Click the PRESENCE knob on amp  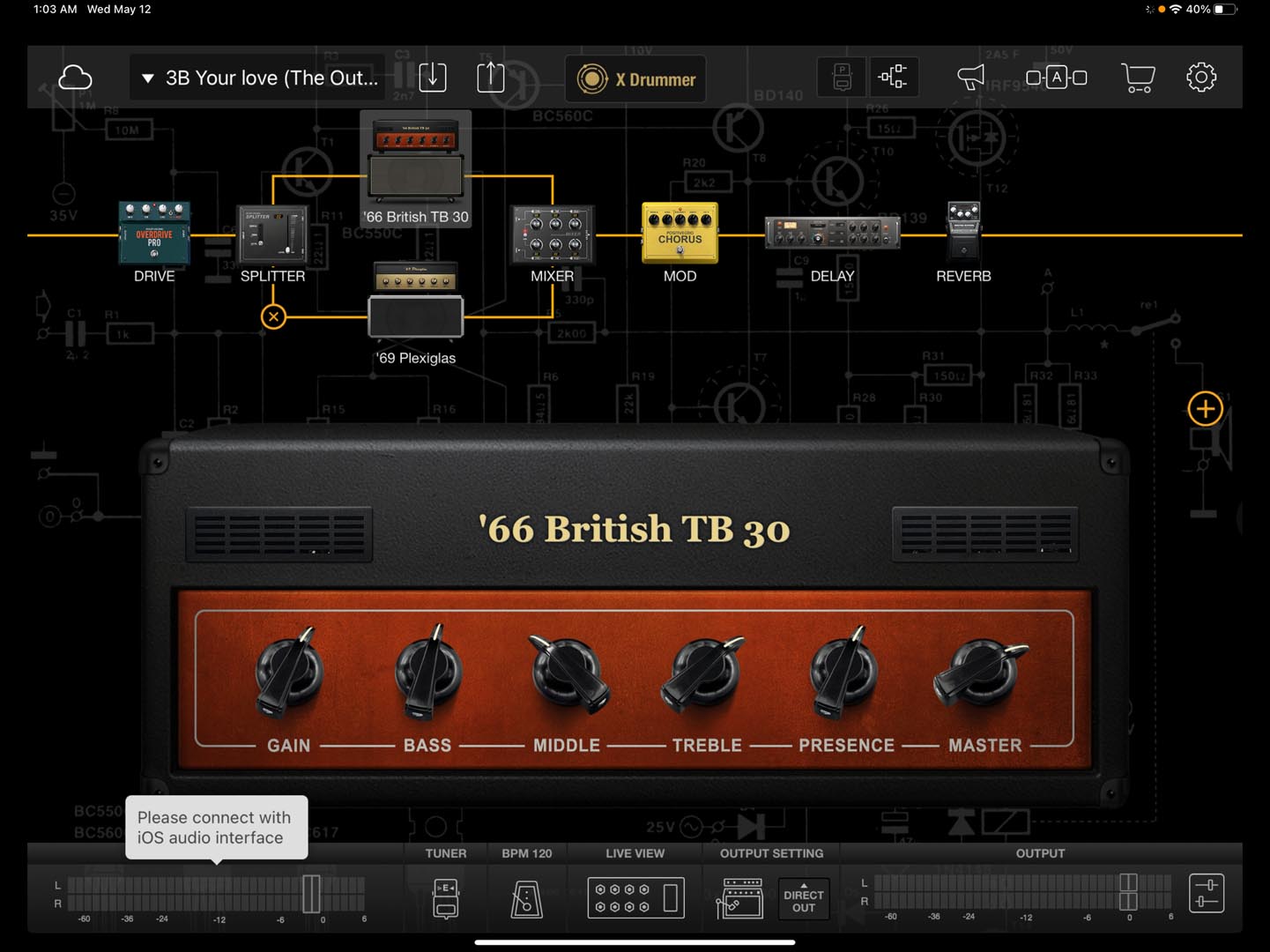point(844,673)
